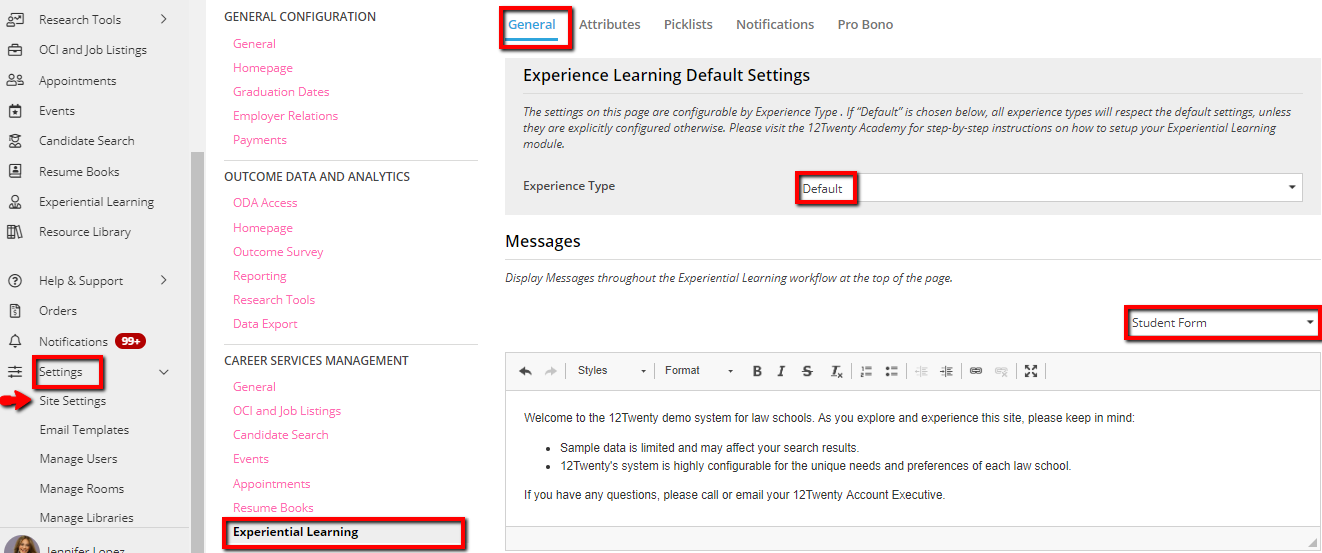
Task: Click the Remove Format icon
Action: click(836, 371)
